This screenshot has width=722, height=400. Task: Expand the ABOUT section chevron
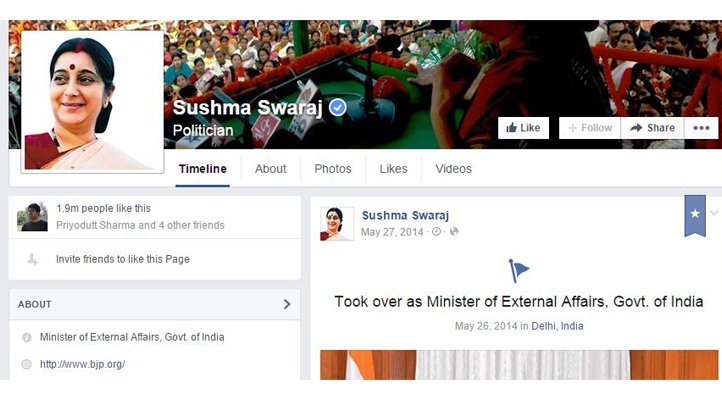(x=287, y=304)
